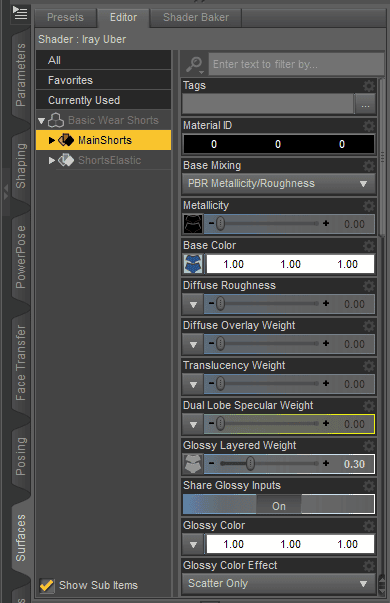Screen dimensions: 390x603
Task: Open the Diffuse Overlay Weight gear settings
Action: [x=368, y=325]
